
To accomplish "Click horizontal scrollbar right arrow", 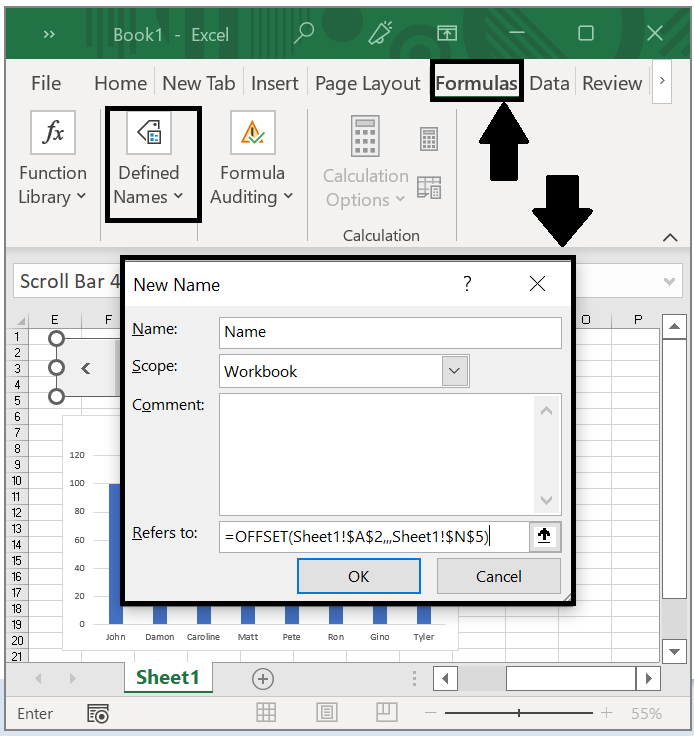I will coord(648,678).
